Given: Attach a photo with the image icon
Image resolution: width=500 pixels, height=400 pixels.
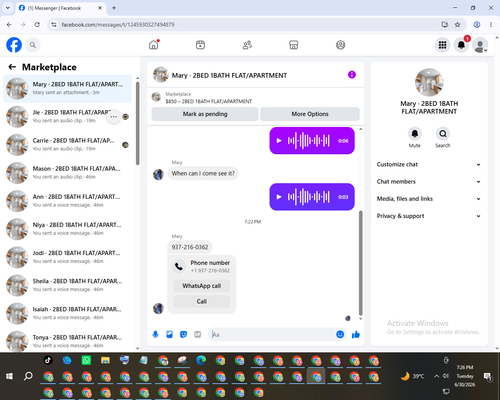Looking at the screenshot, I should (x=169, y=334).
